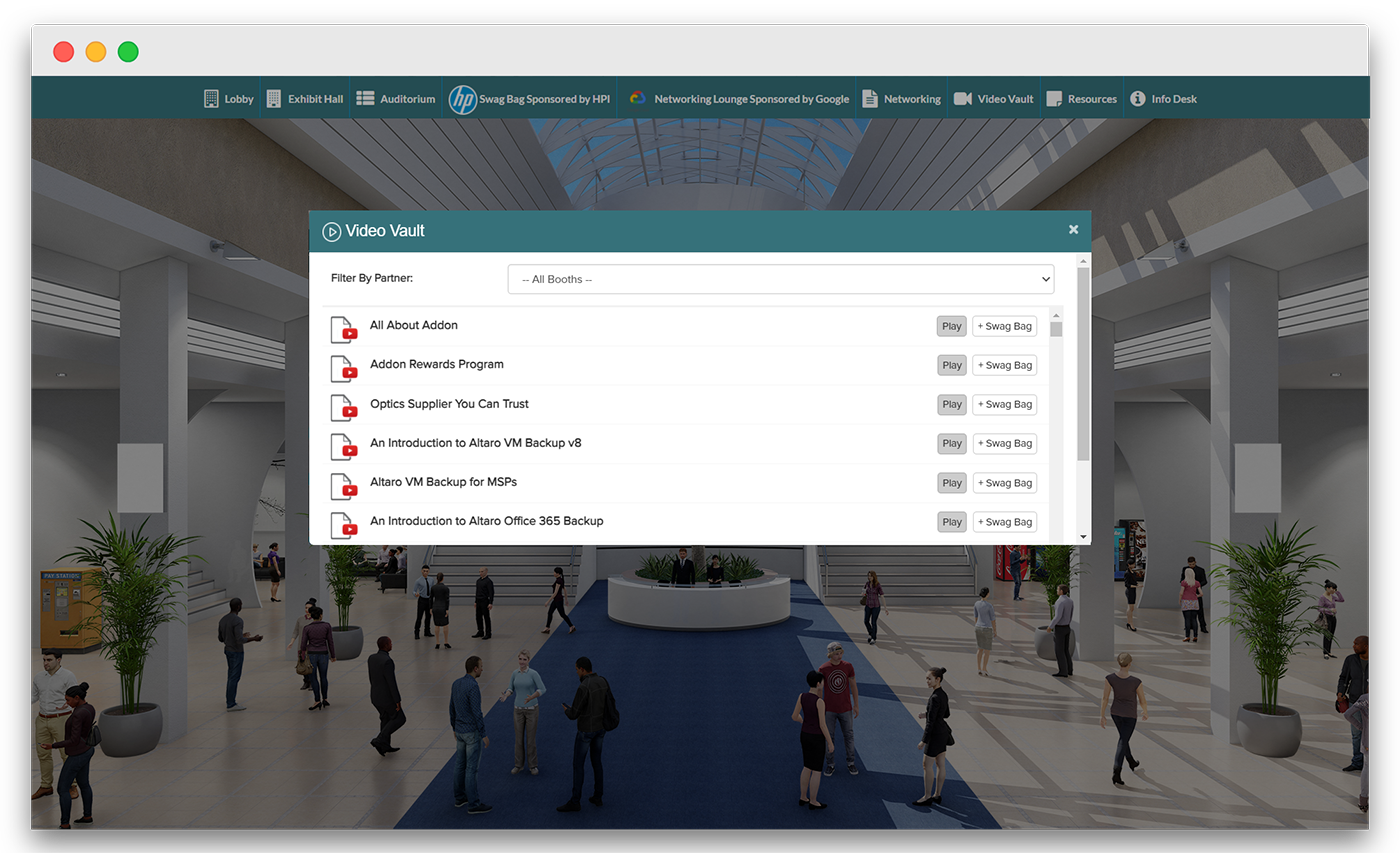Open the Filter By Partner booth dropdown
Viewport: 1400px width, 853px height.
782,279
